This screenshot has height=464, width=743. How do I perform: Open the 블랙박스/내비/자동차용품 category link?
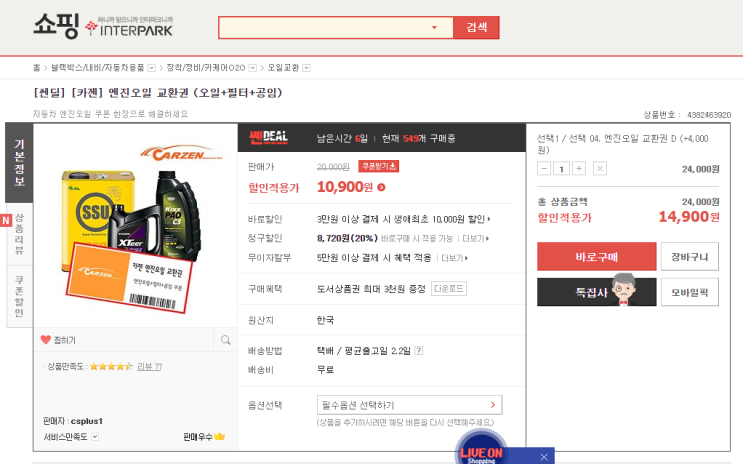tap(98, 68)
